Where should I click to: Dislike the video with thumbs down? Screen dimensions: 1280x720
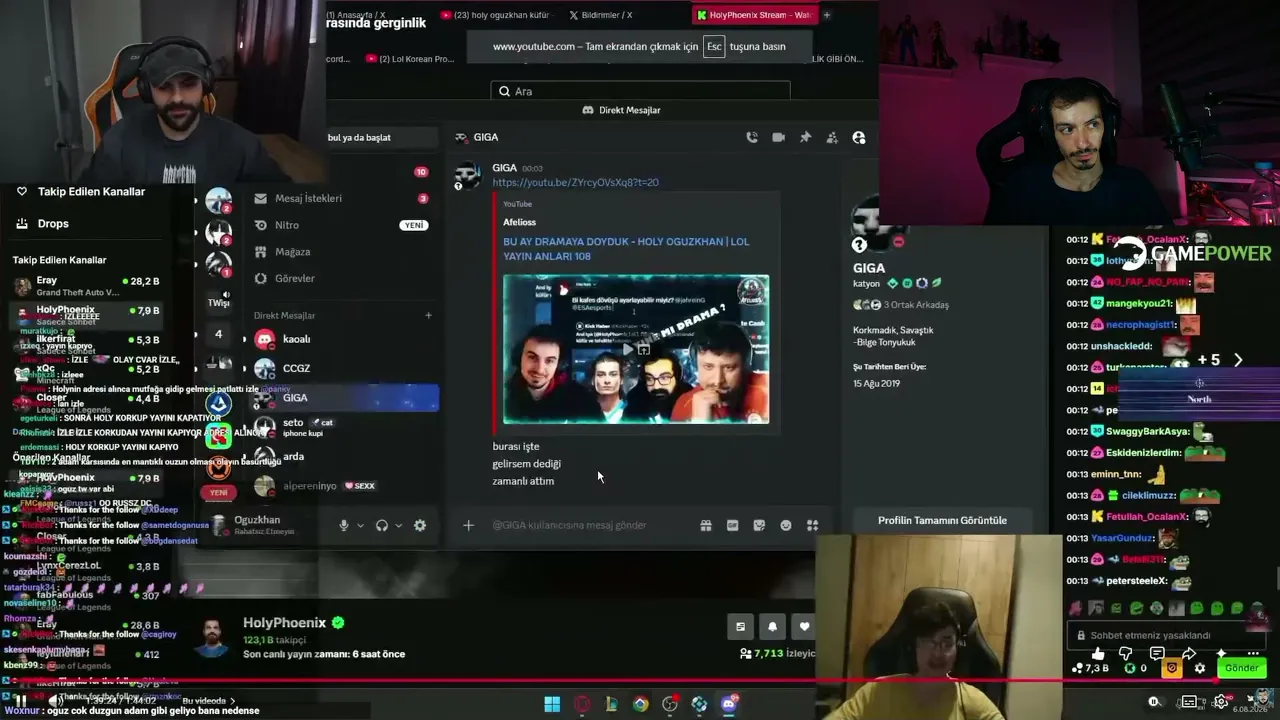[x=1126, y=654]
